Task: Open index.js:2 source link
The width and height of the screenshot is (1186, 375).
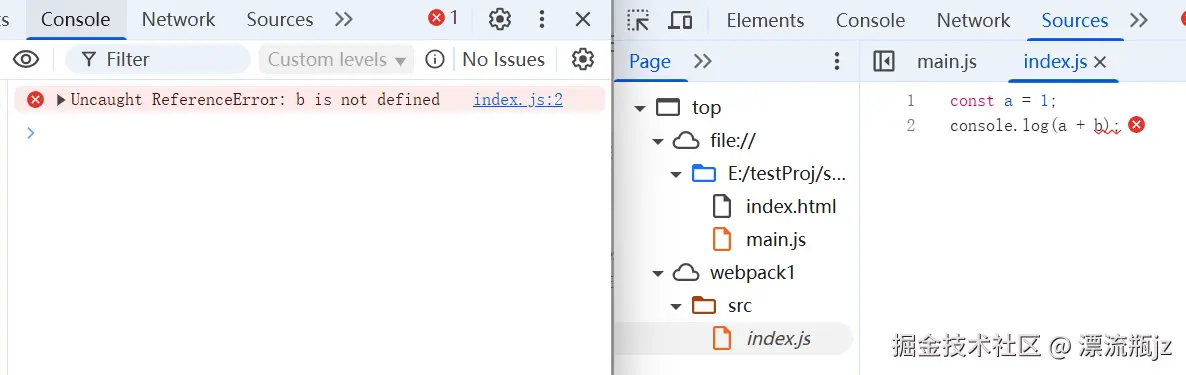Action: tap(518, 99)
